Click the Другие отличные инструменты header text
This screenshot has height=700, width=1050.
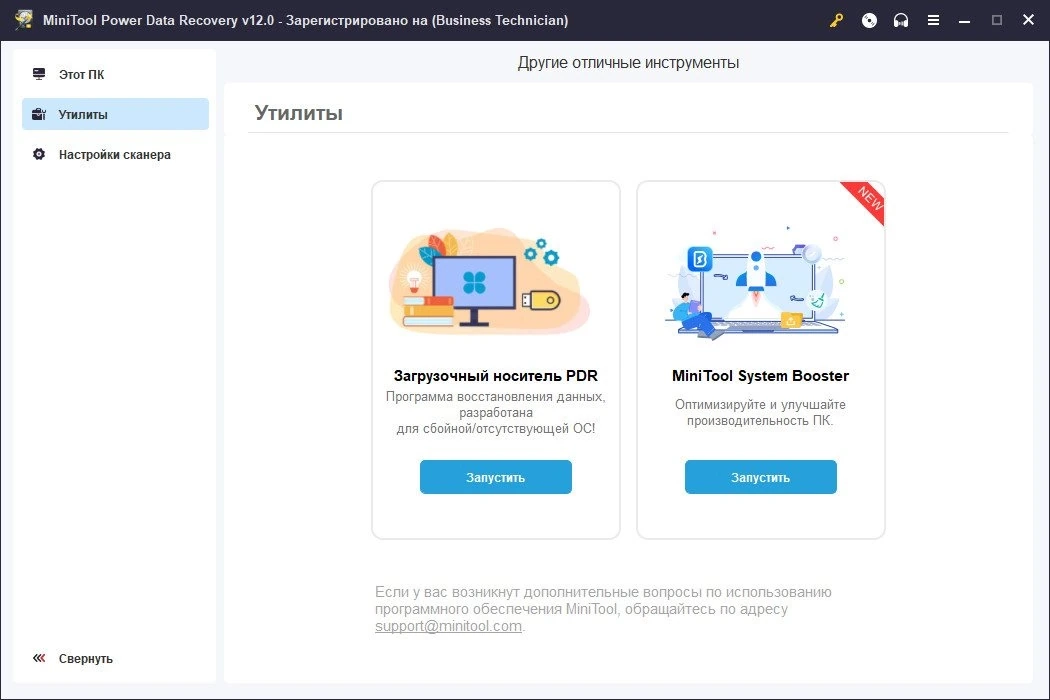(628, 63)
